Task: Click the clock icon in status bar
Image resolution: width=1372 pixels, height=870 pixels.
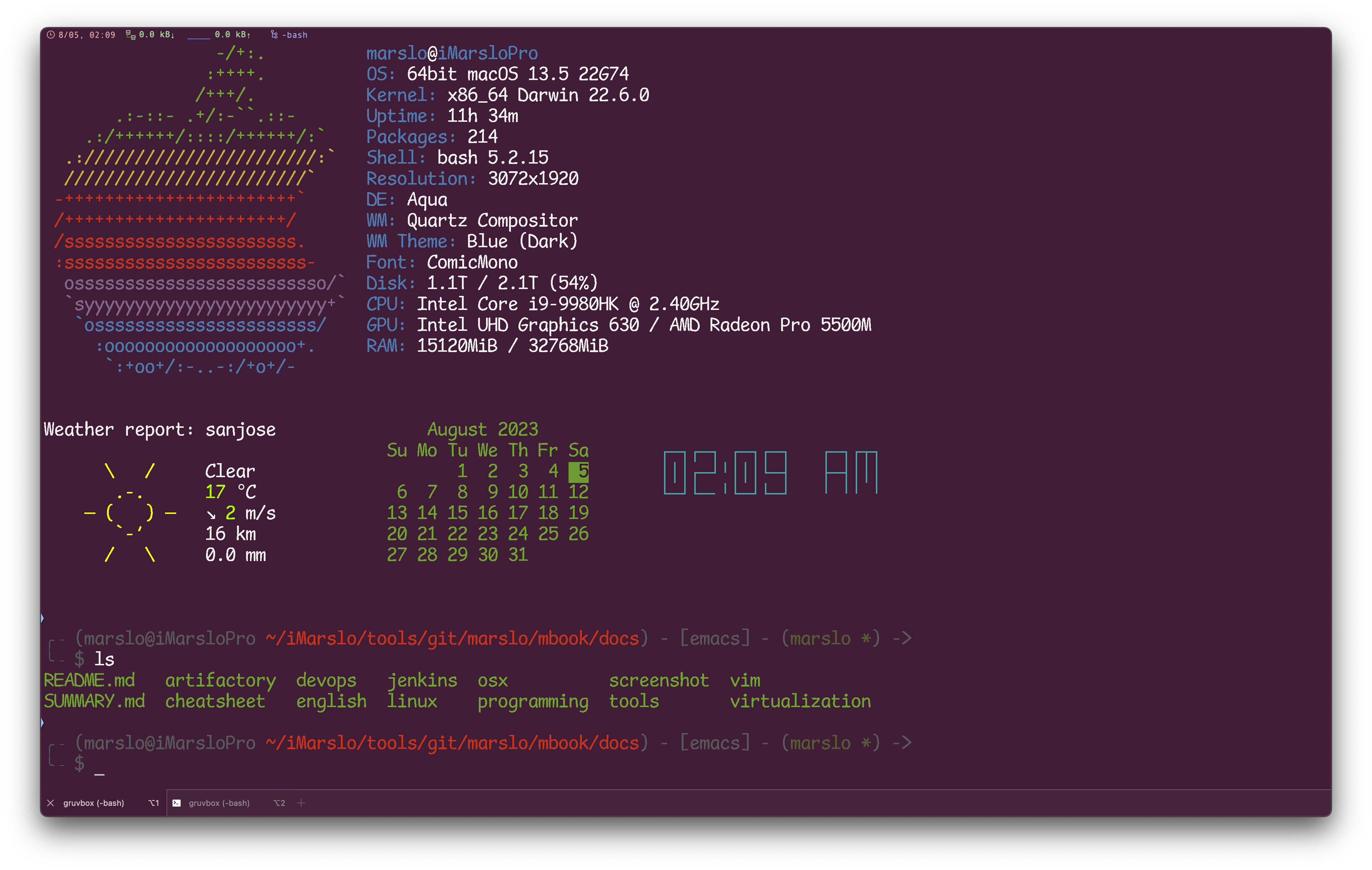Action: 51,35
